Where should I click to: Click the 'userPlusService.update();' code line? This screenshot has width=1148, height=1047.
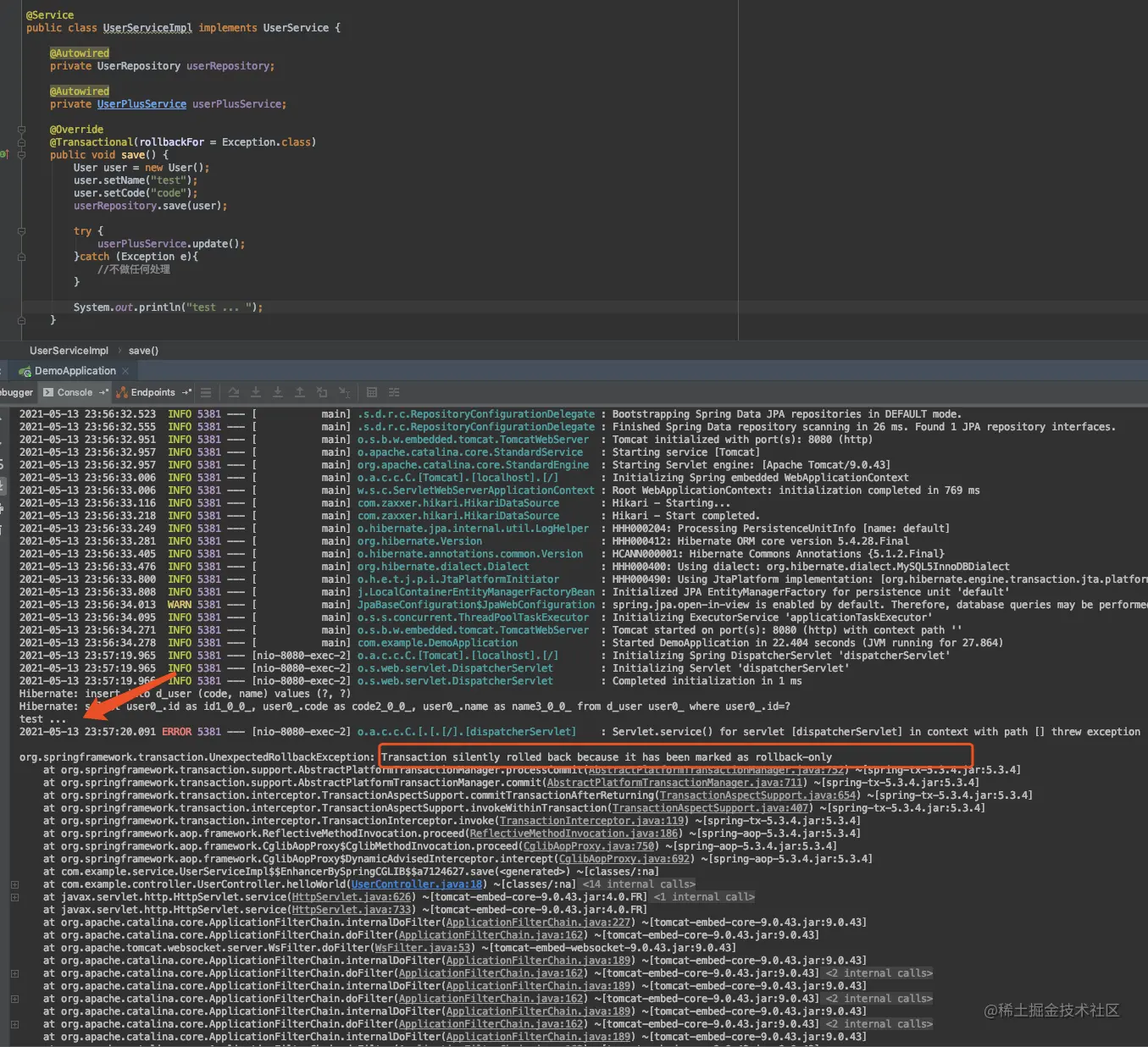coord(171,244)
